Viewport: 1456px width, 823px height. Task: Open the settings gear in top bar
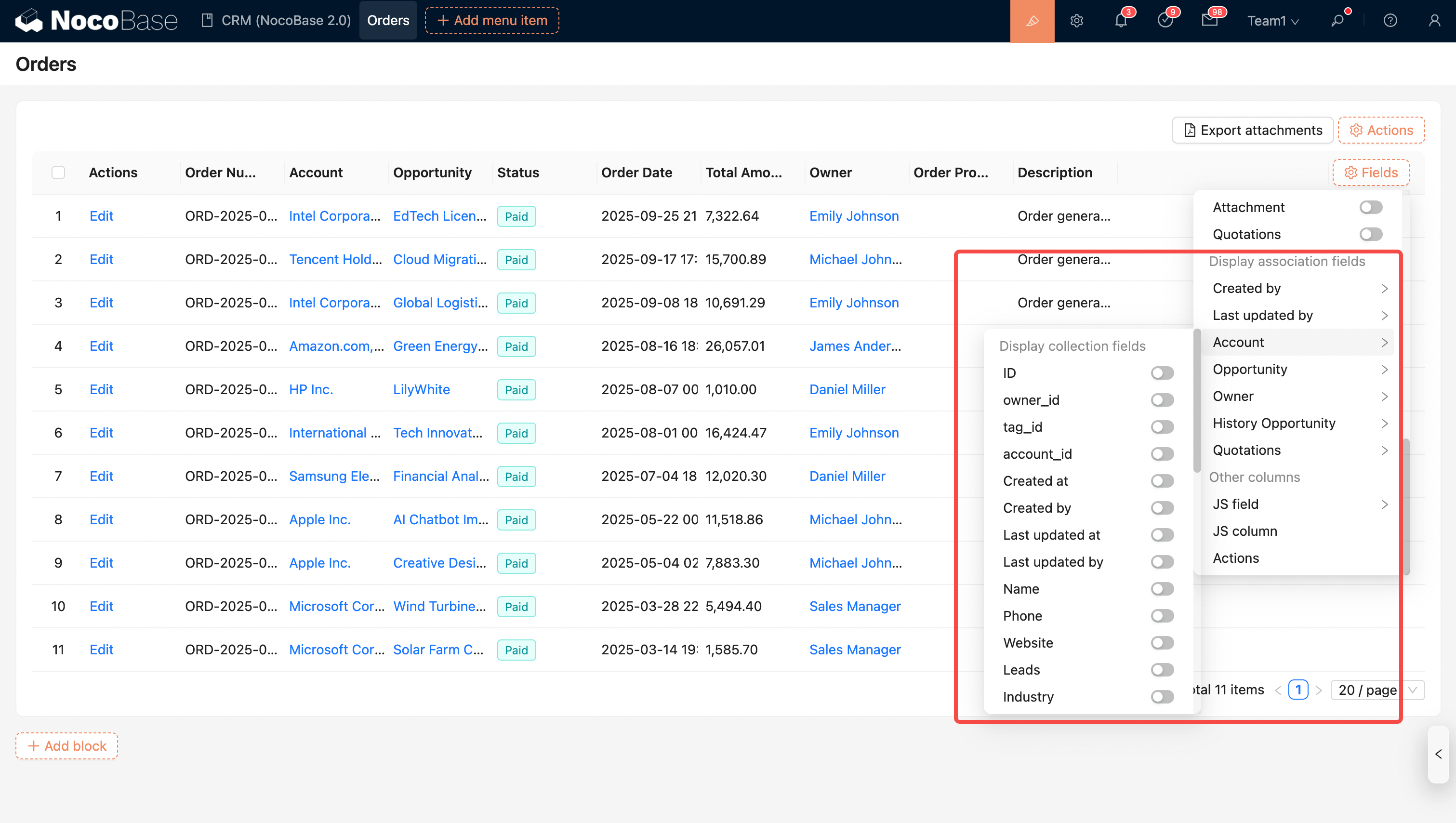pos(1076,21)
